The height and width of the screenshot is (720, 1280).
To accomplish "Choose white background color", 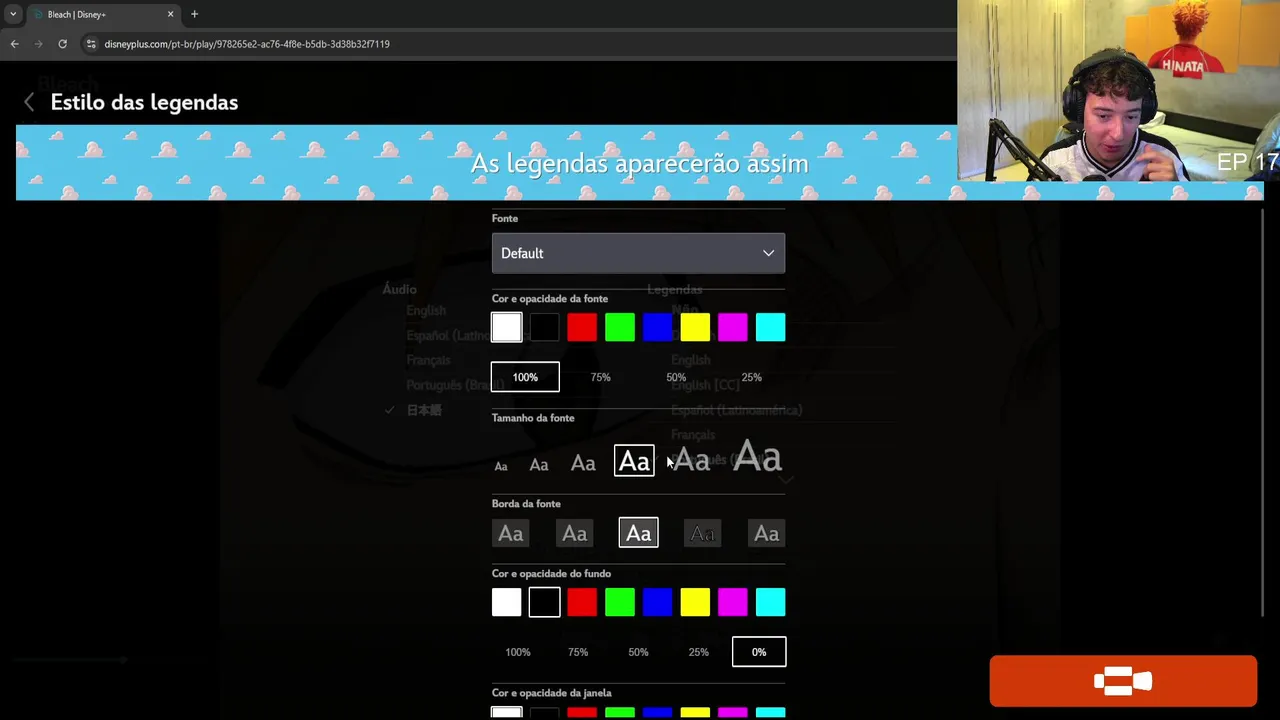I will click(506, 602).
